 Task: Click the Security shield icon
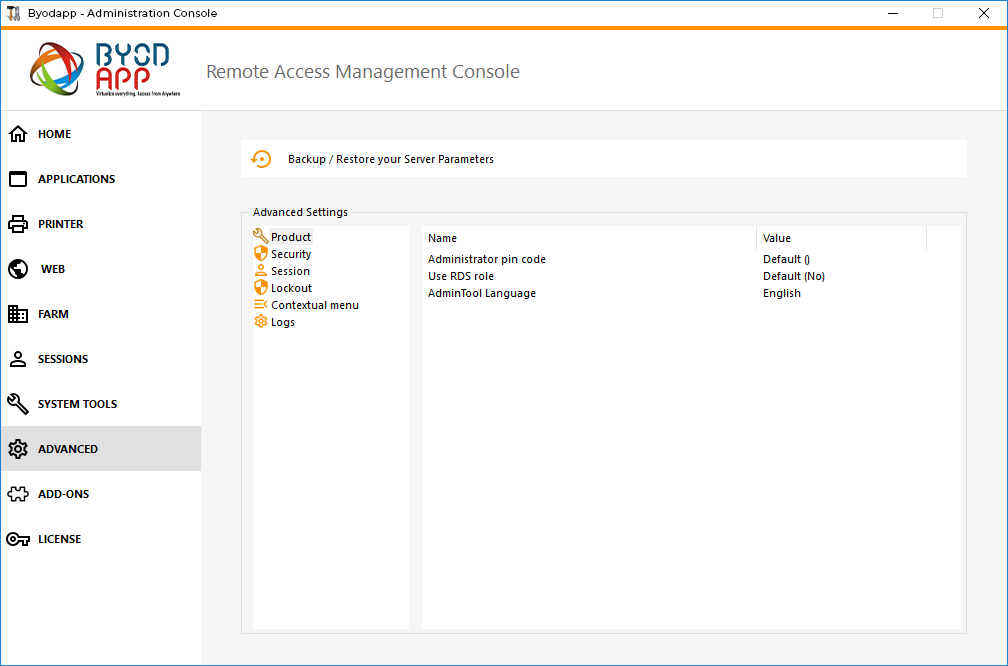click(x=260, y=253)
